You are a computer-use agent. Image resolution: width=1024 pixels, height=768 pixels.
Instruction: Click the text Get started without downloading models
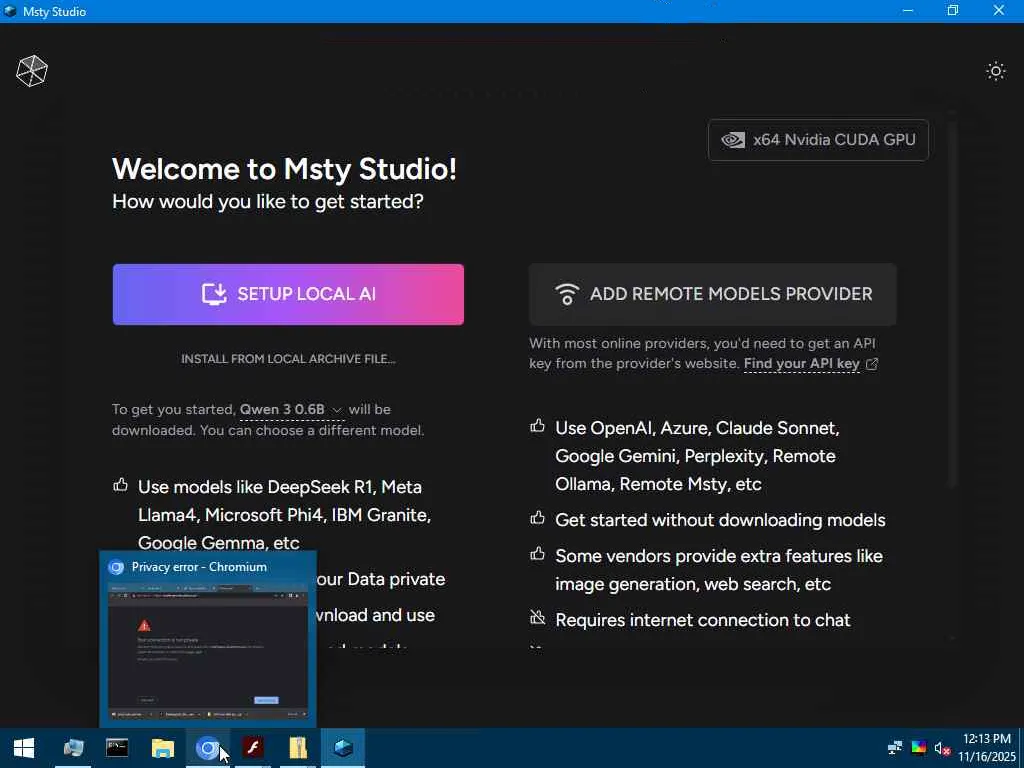click(x=720, y=520)
